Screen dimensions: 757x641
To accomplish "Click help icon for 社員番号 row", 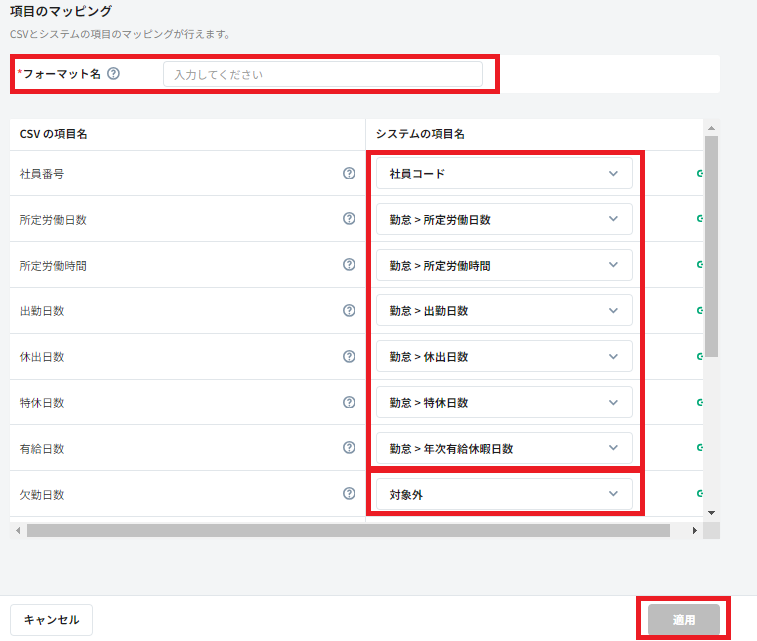I will pyautogui.click(x=349, y=173).
